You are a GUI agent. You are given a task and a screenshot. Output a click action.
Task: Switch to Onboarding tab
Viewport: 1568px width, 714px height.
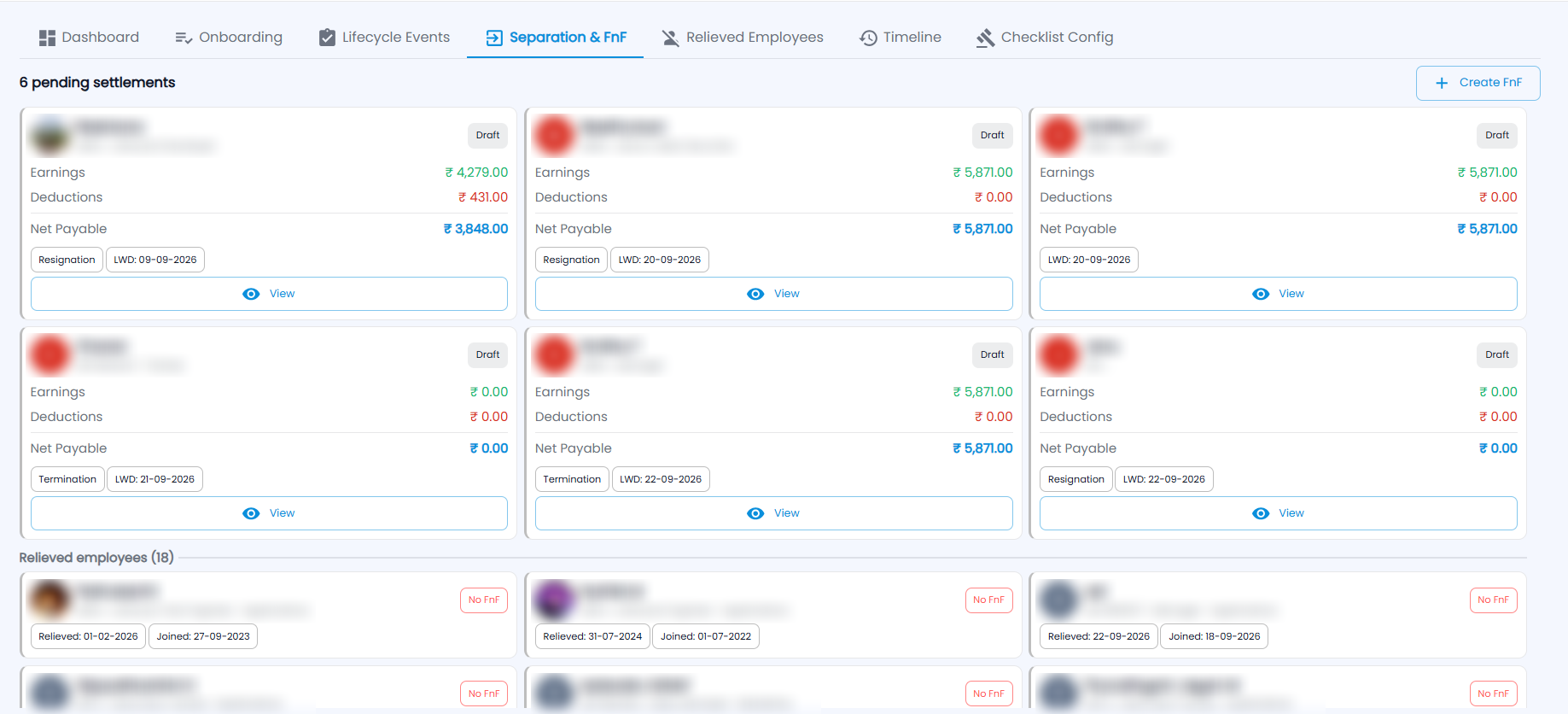pyautogui.click(x=228, y=38)
